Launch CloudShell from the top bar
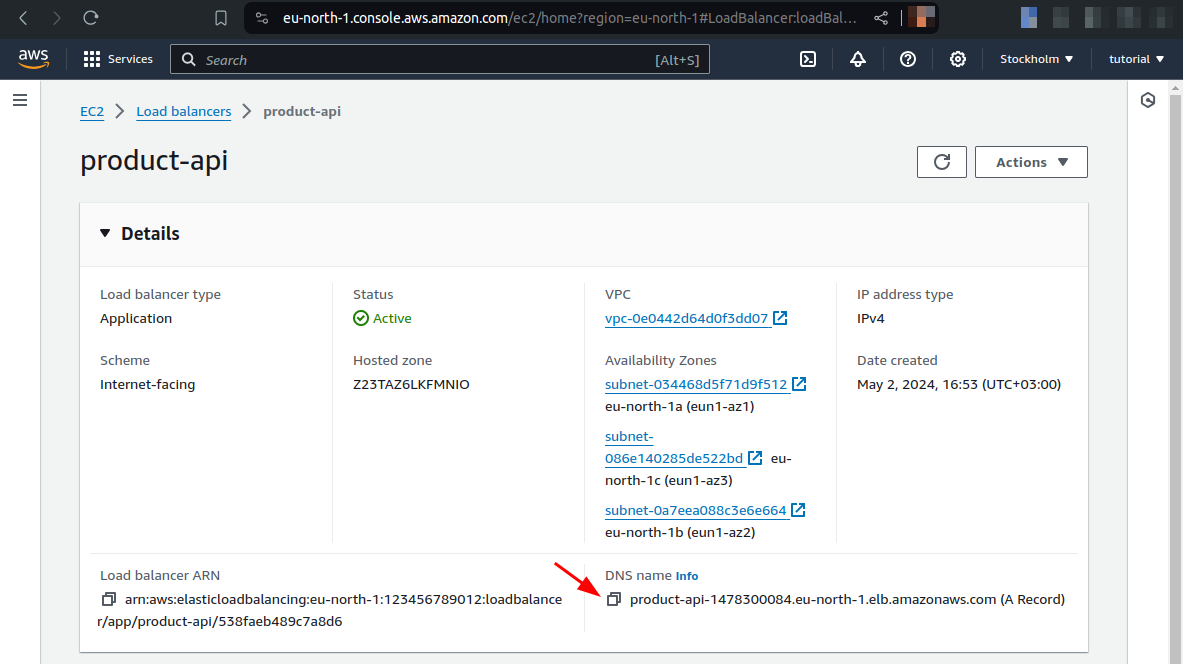Image resolution: width=1183 pixels, height=664 pixels. point(807,59)
